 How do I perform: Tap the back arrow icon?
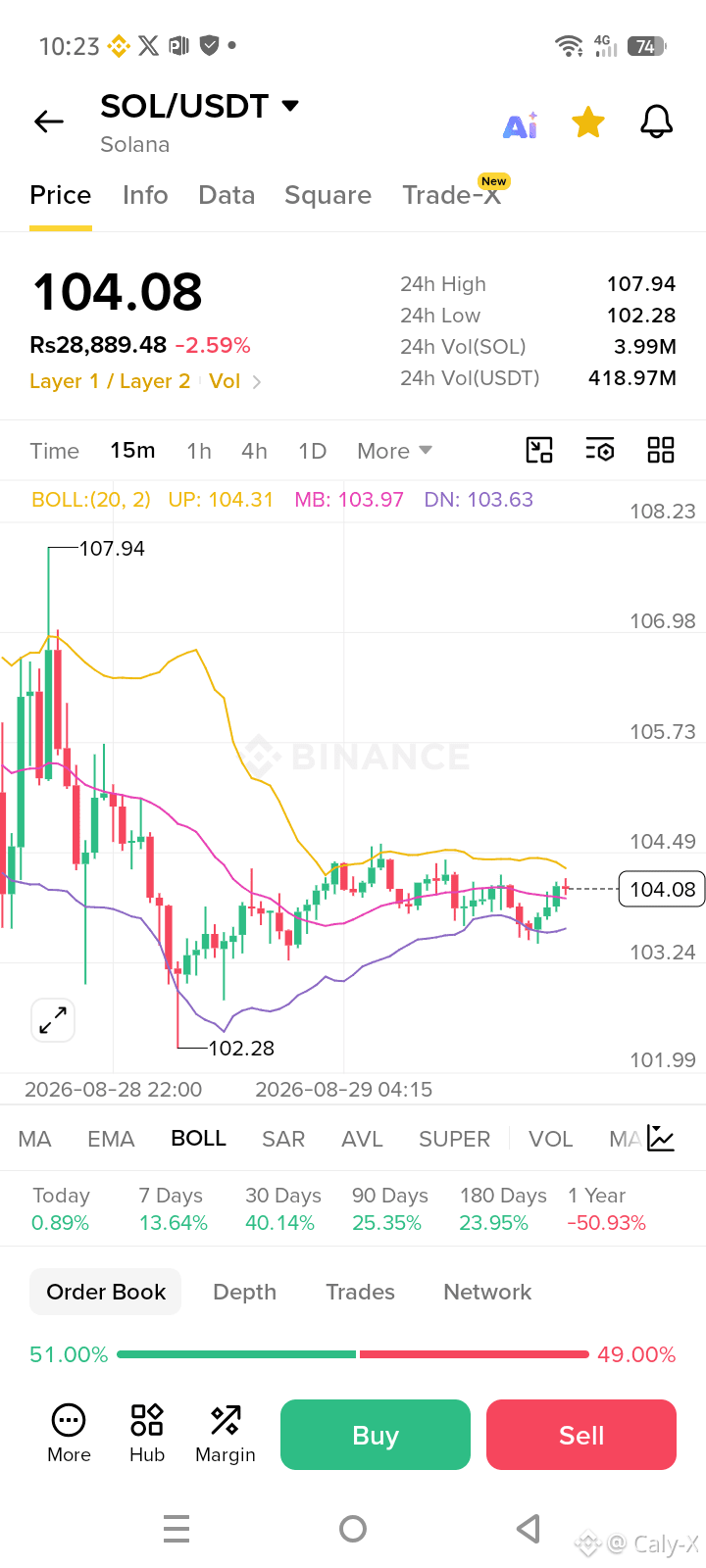[49, 122]
